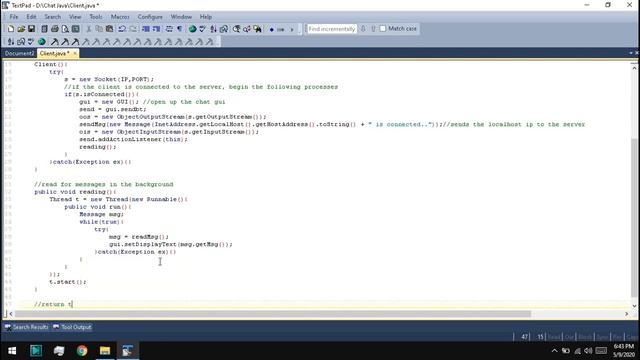
Task: Click the Manage Files toolbar icon
Action: click(44, 29)
